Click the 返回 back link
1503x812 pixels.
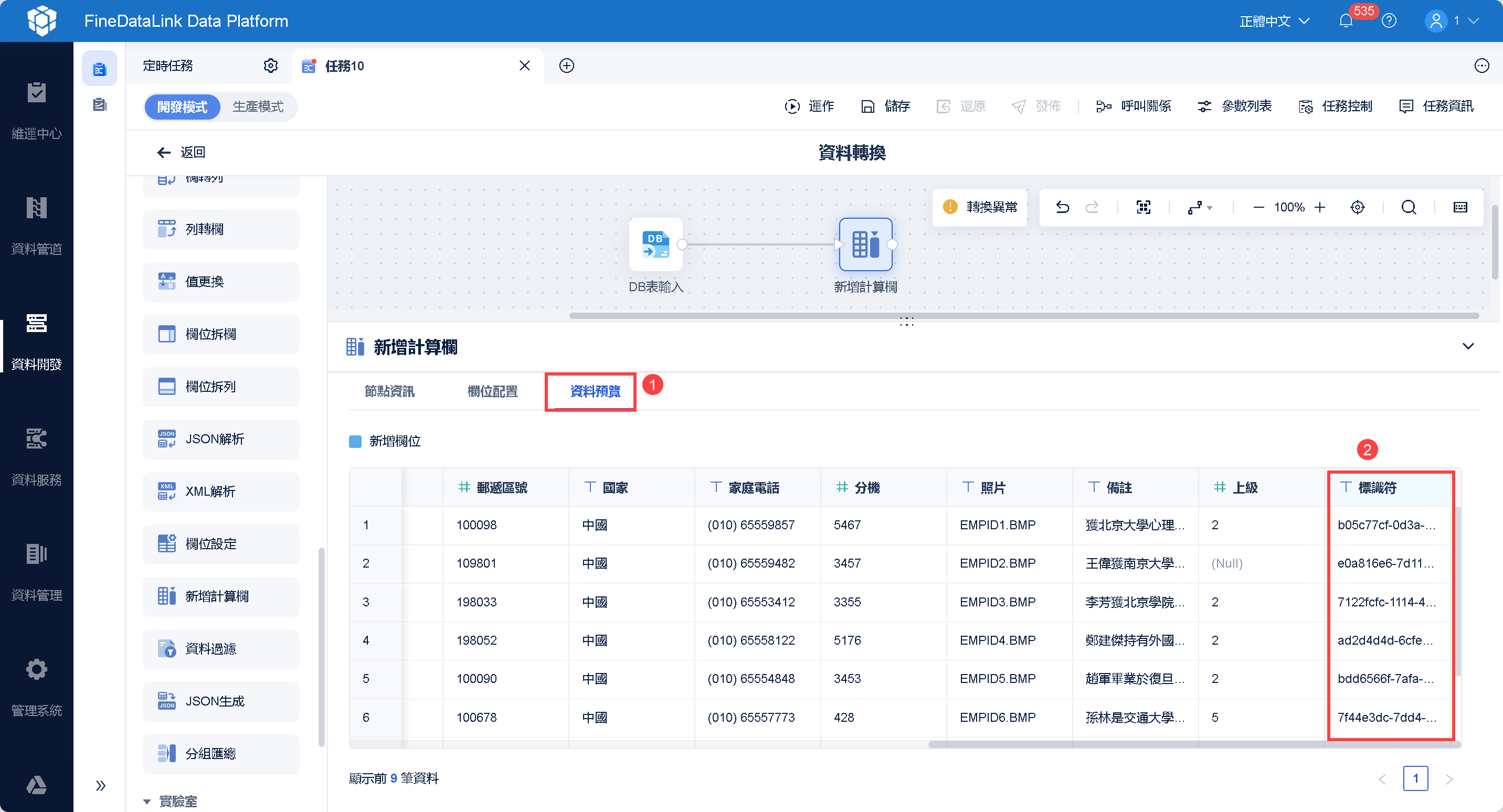click(x=182, y=152)
